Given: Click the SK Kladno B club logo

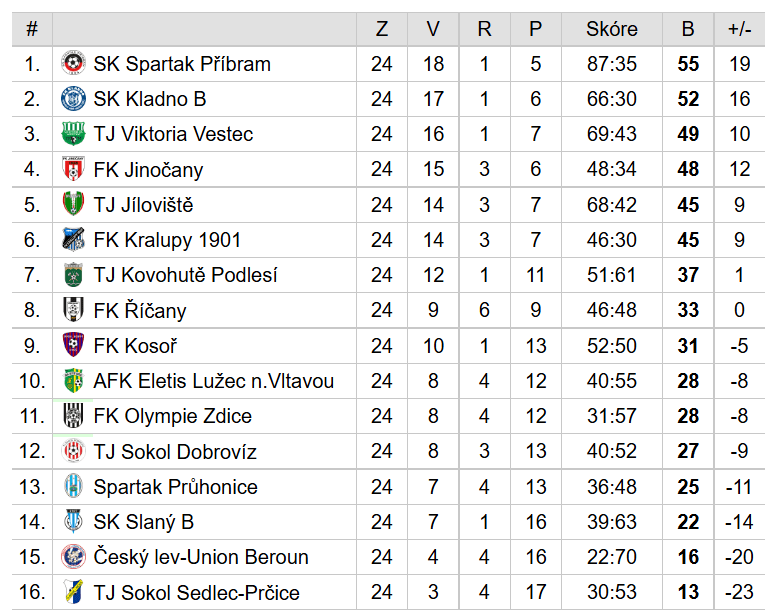Looking at the screenshot, I should click(73, 98).
